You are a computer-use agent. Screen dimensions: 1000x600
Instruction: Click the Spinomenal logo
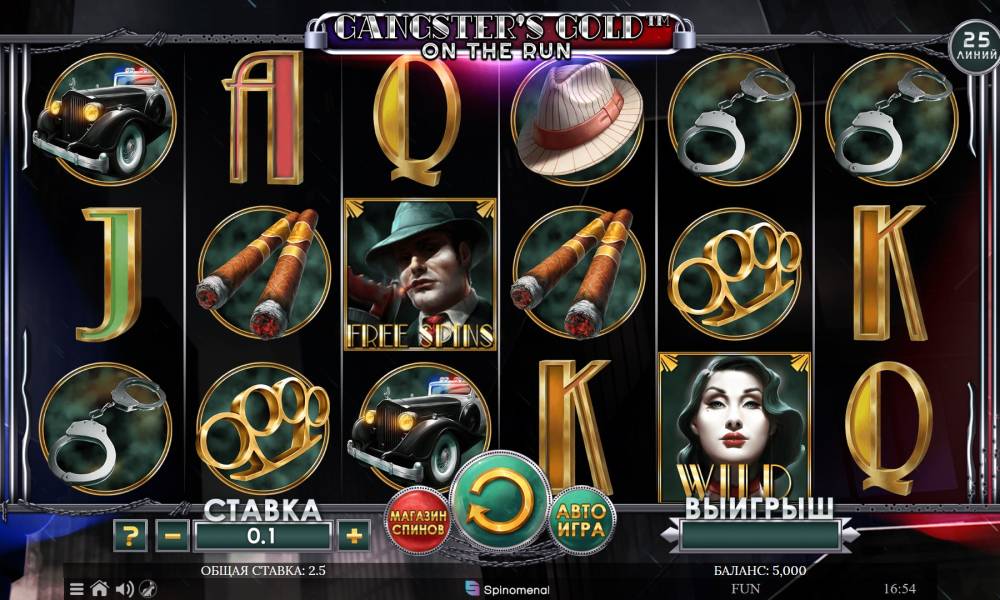pos(508,589)
